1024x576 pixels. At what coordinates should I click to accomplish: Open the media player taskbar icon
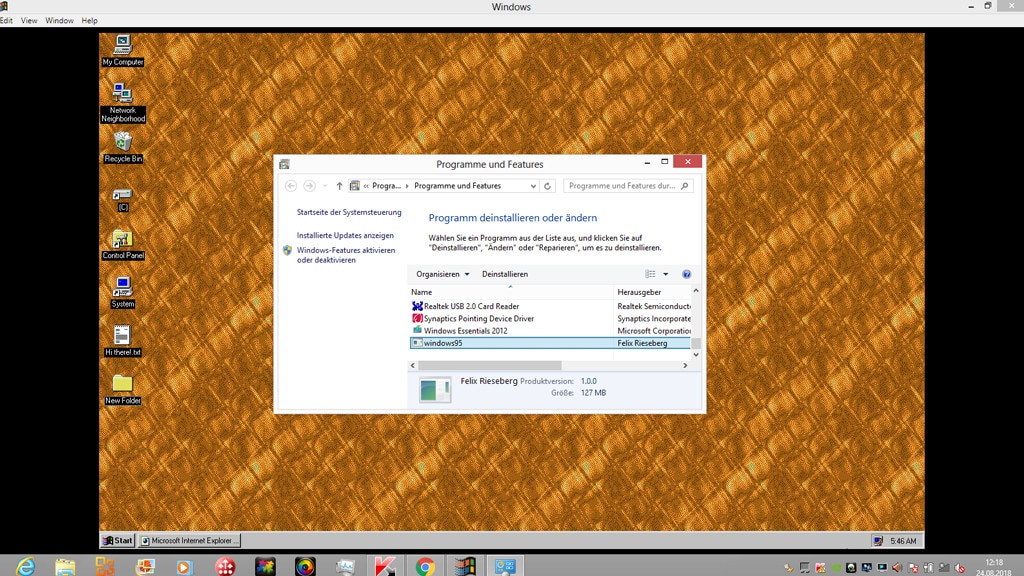click(185, 566)
